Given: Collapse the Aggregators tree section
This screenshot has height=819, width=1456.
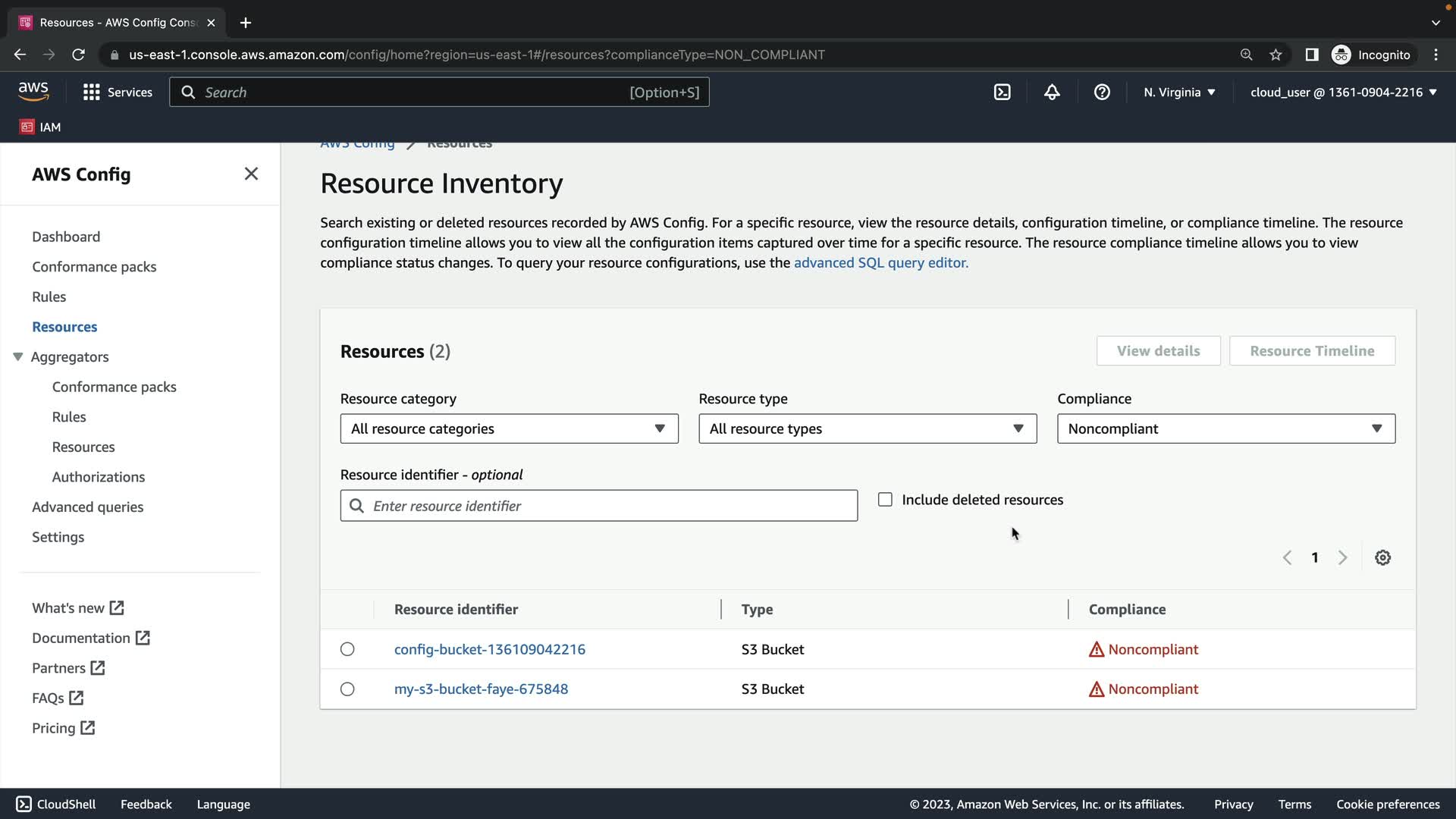Looking at the screenshot, I should point(18,356).
